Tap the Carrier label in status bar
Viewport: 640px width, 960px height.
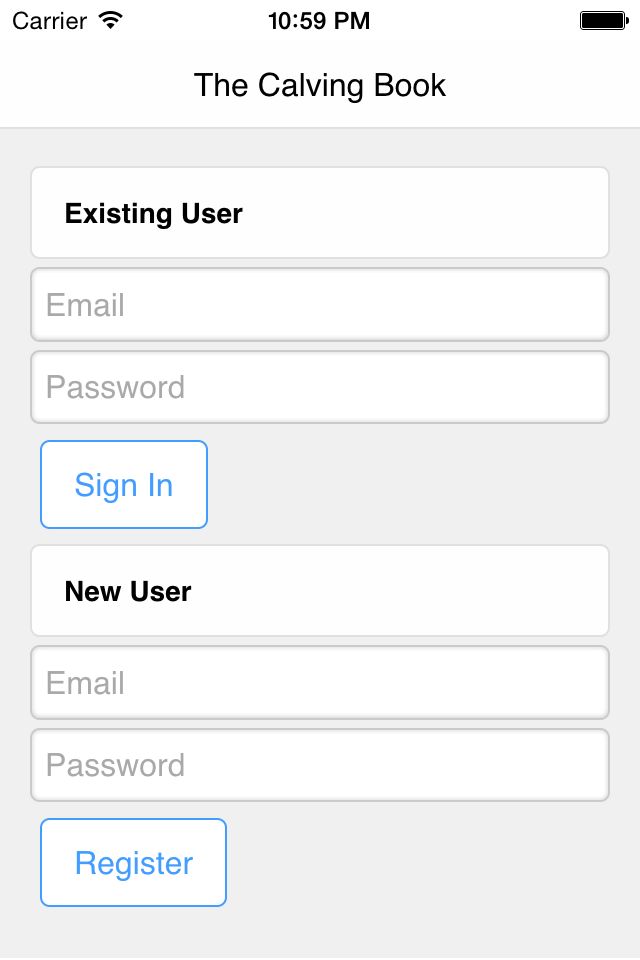click(49, 20)
